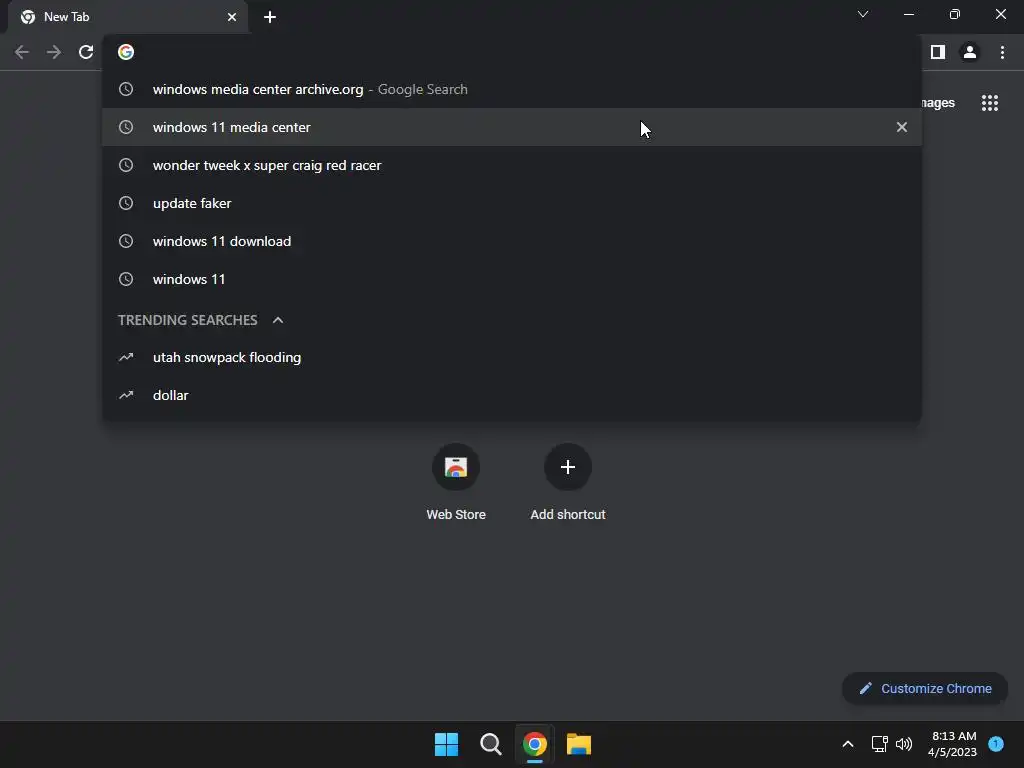Select suggestion windows 11 download
1024x768 pixels.
[x=512, y=241]
